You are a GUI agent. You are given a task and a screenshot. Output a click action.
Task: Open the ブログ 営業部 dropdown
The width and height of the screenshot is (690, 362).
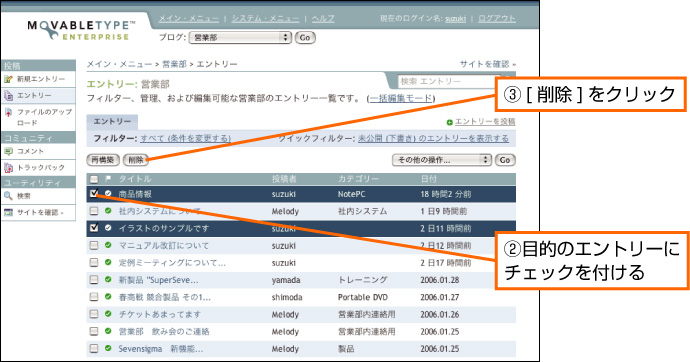pyautogui.click(x=240, y=37)
